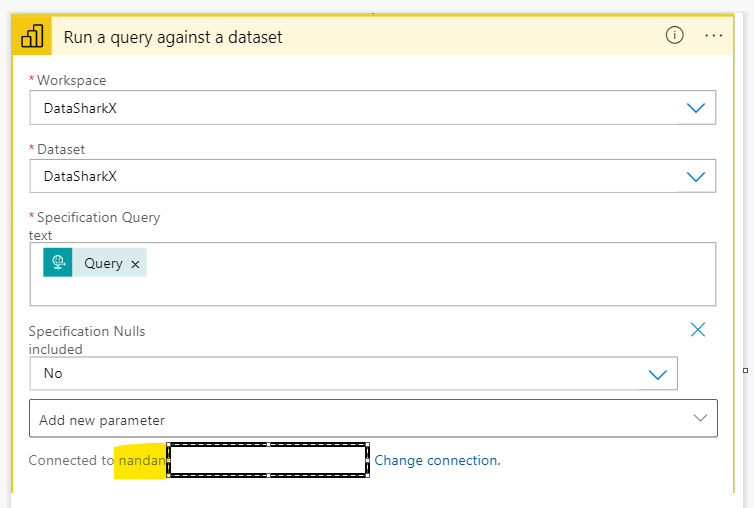Remove the Query token with its x
754x508 pixels.
coord(135,264)
